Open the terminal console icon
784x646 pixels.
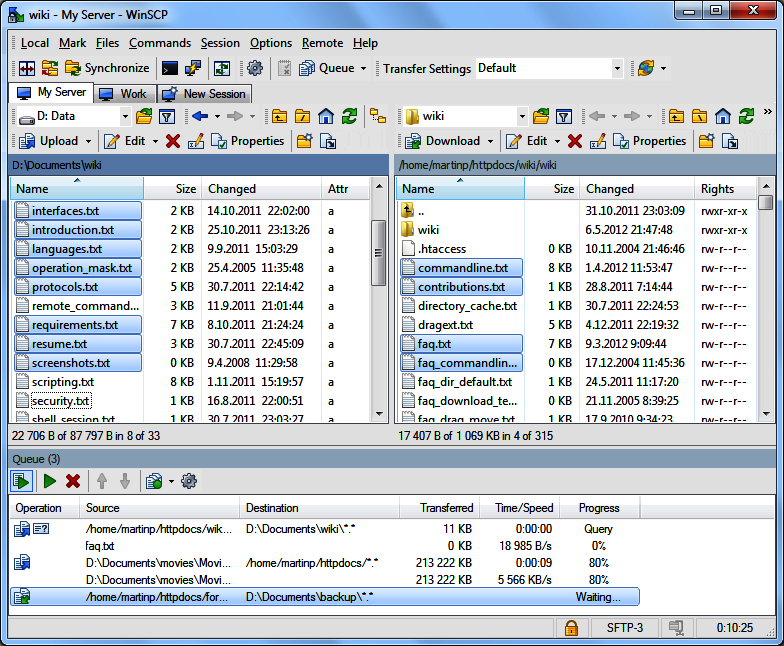(x=170, y=68)
